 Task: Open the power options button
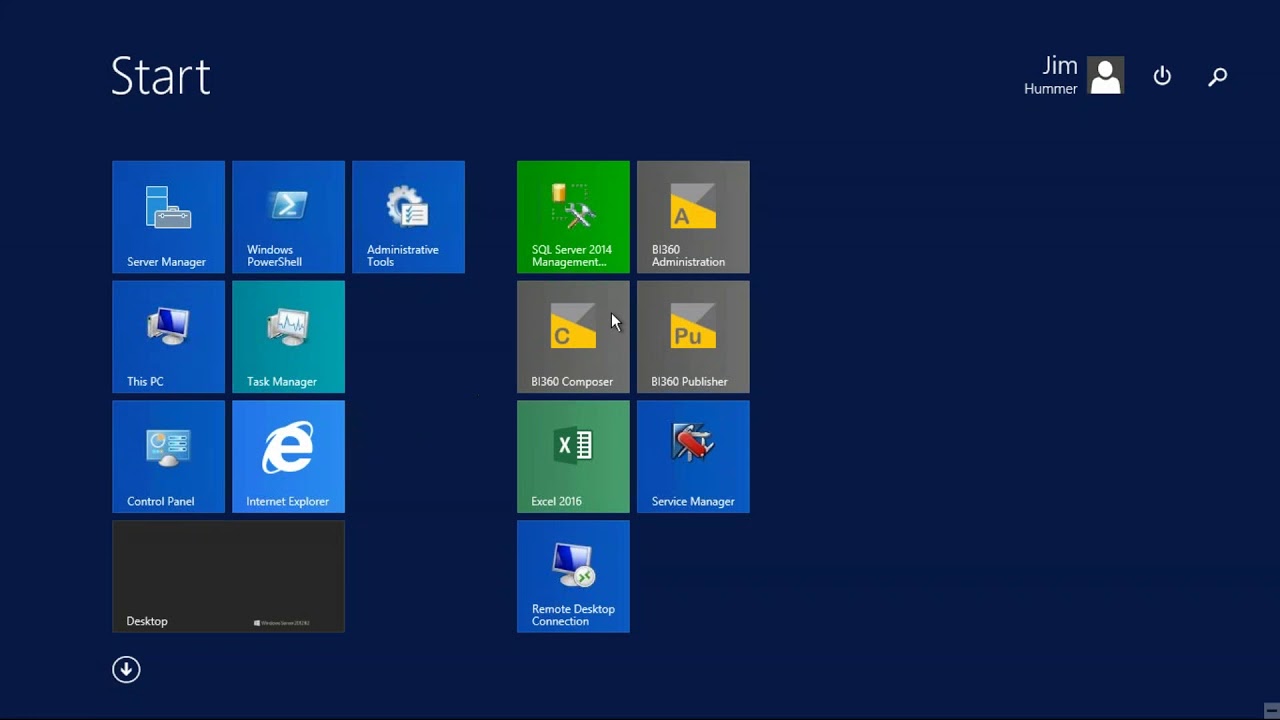(x=1162, y=76)
